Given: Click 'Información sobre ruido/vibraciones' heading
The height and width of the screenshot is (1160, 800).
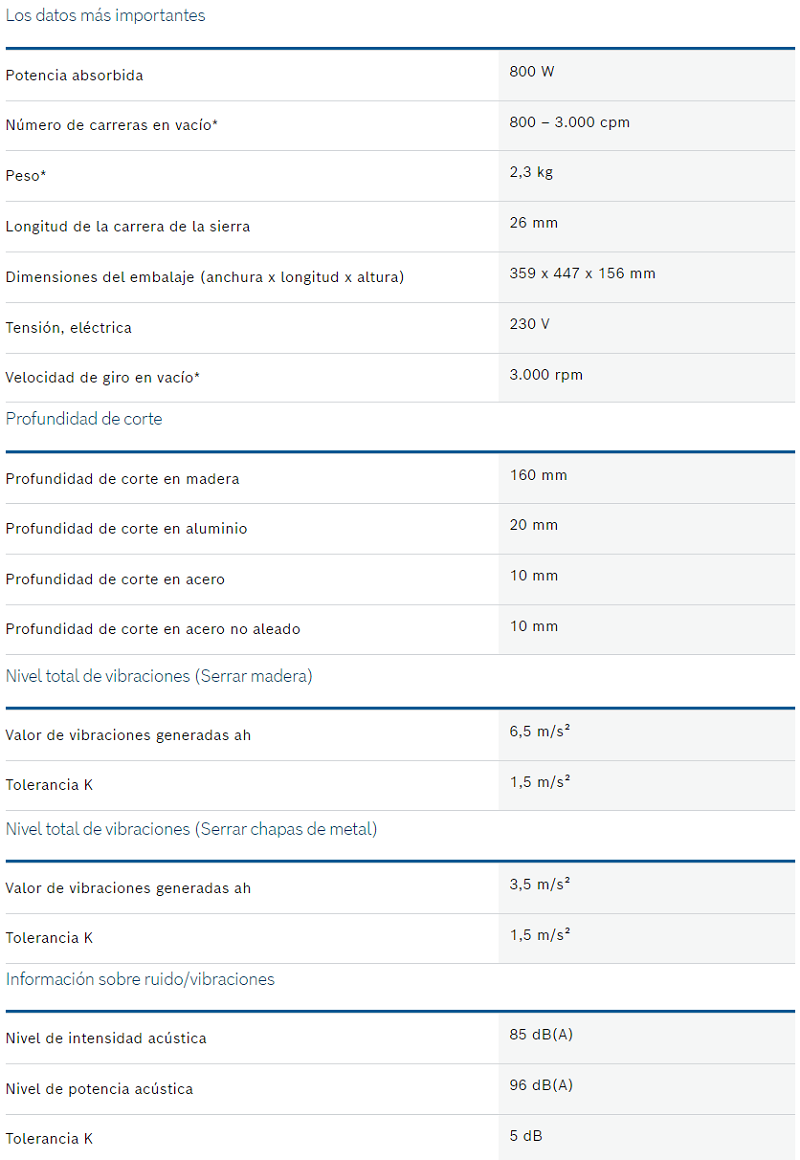Looking at the screenshot, I should tap(140, 979).
